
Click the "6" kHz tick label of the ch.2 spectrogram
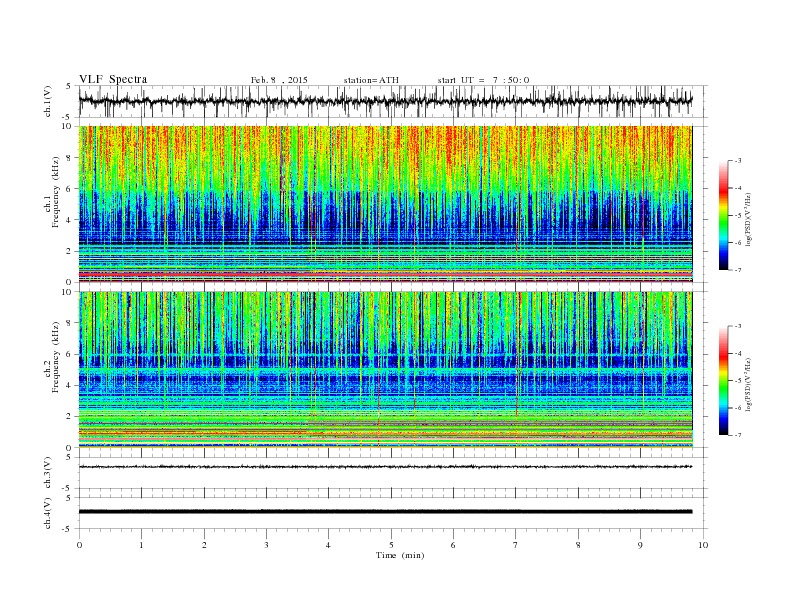pos(70,354)
